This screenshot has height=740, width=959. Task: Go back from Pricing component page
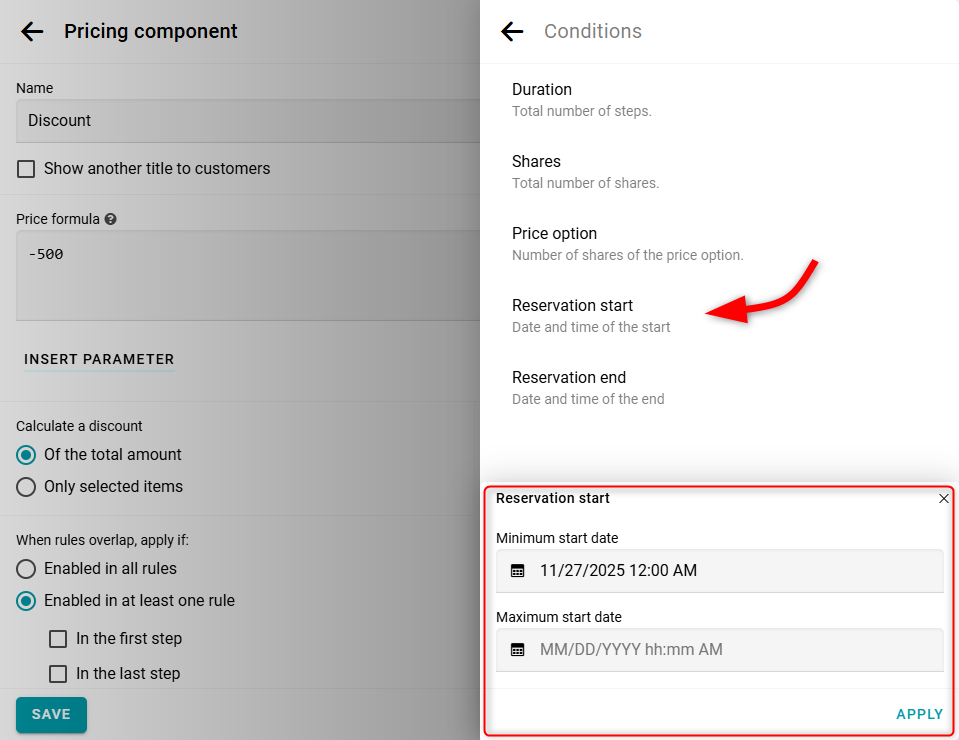(x=32, y=31)
